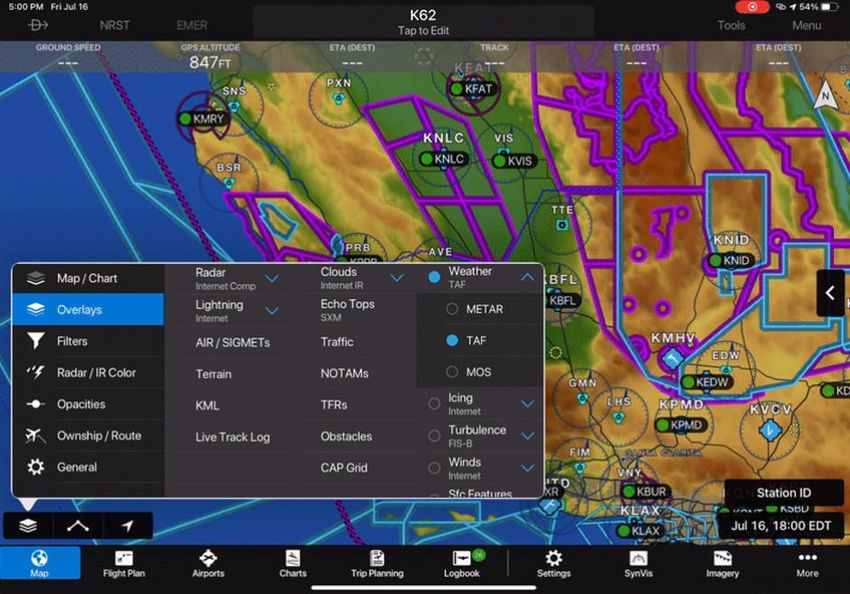Tap the KBUR airport marker

(x=646, y=492)
